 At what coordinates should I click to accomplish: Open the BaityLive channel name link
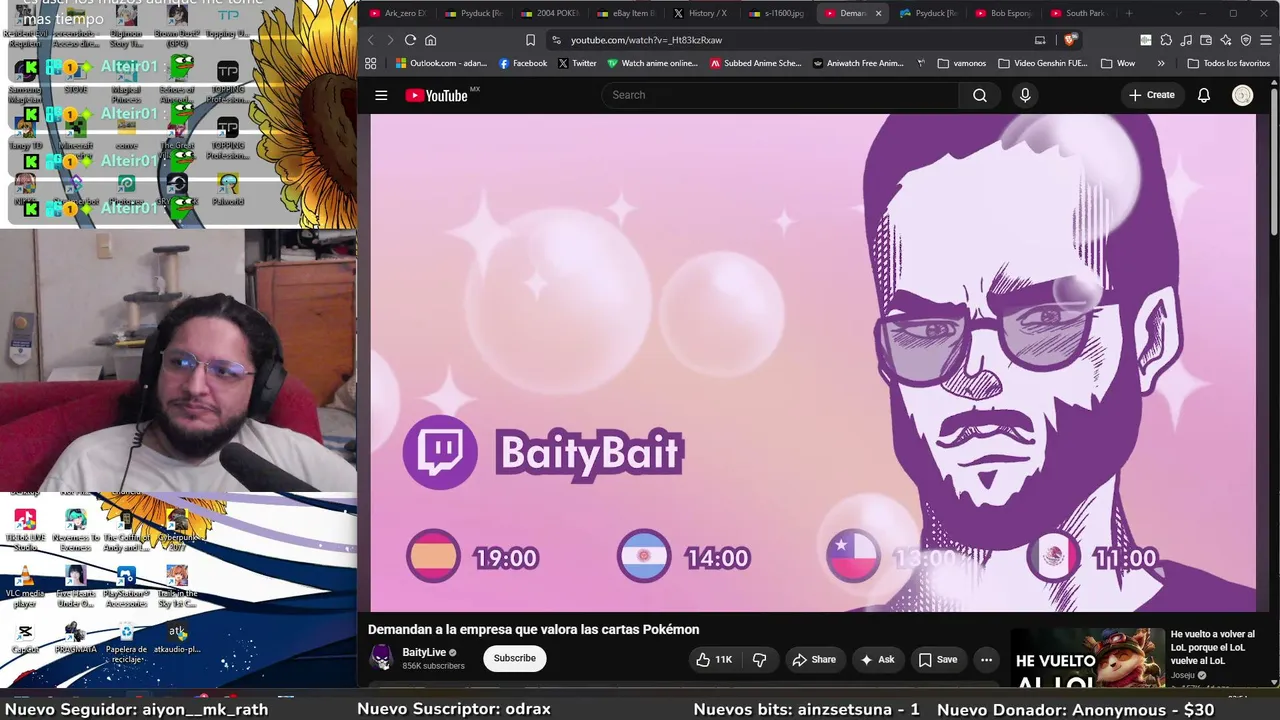[x=424, y=652]
